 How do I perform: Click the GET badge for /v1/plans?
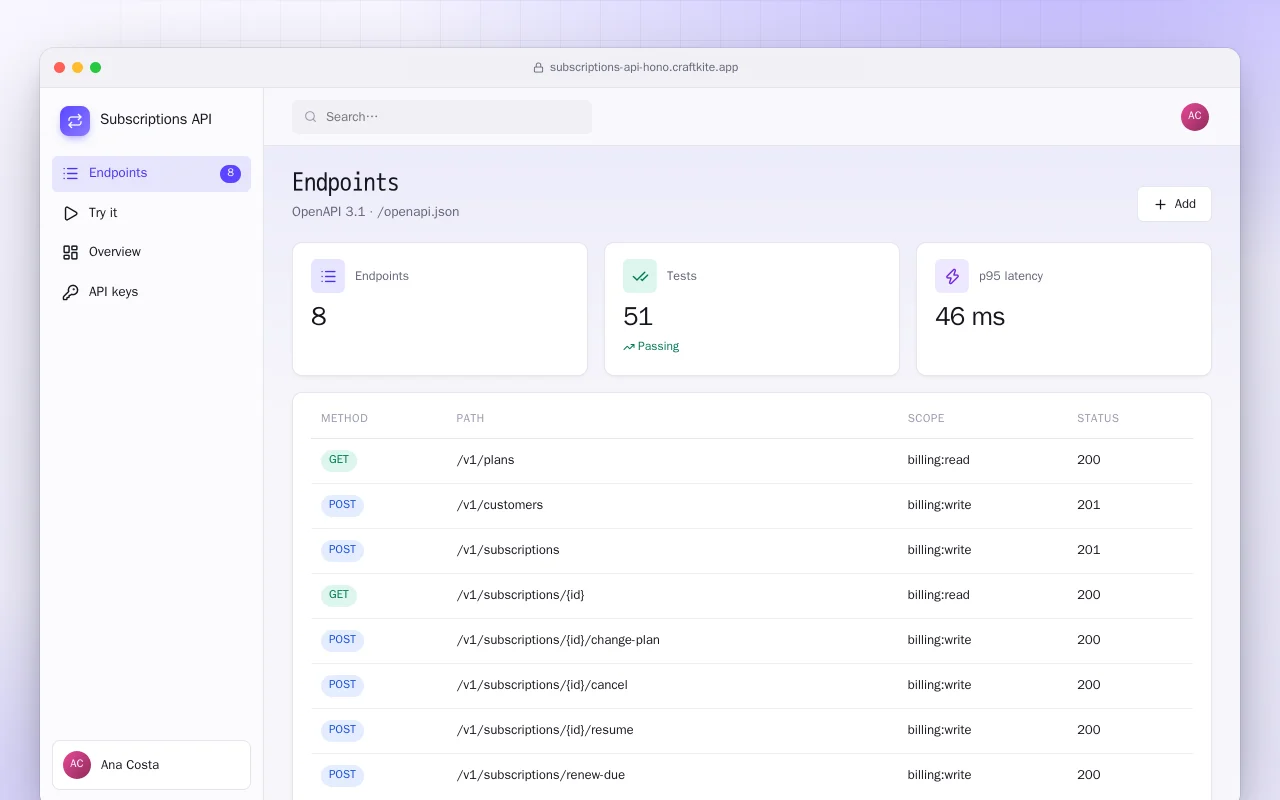[x=339, y=461]
